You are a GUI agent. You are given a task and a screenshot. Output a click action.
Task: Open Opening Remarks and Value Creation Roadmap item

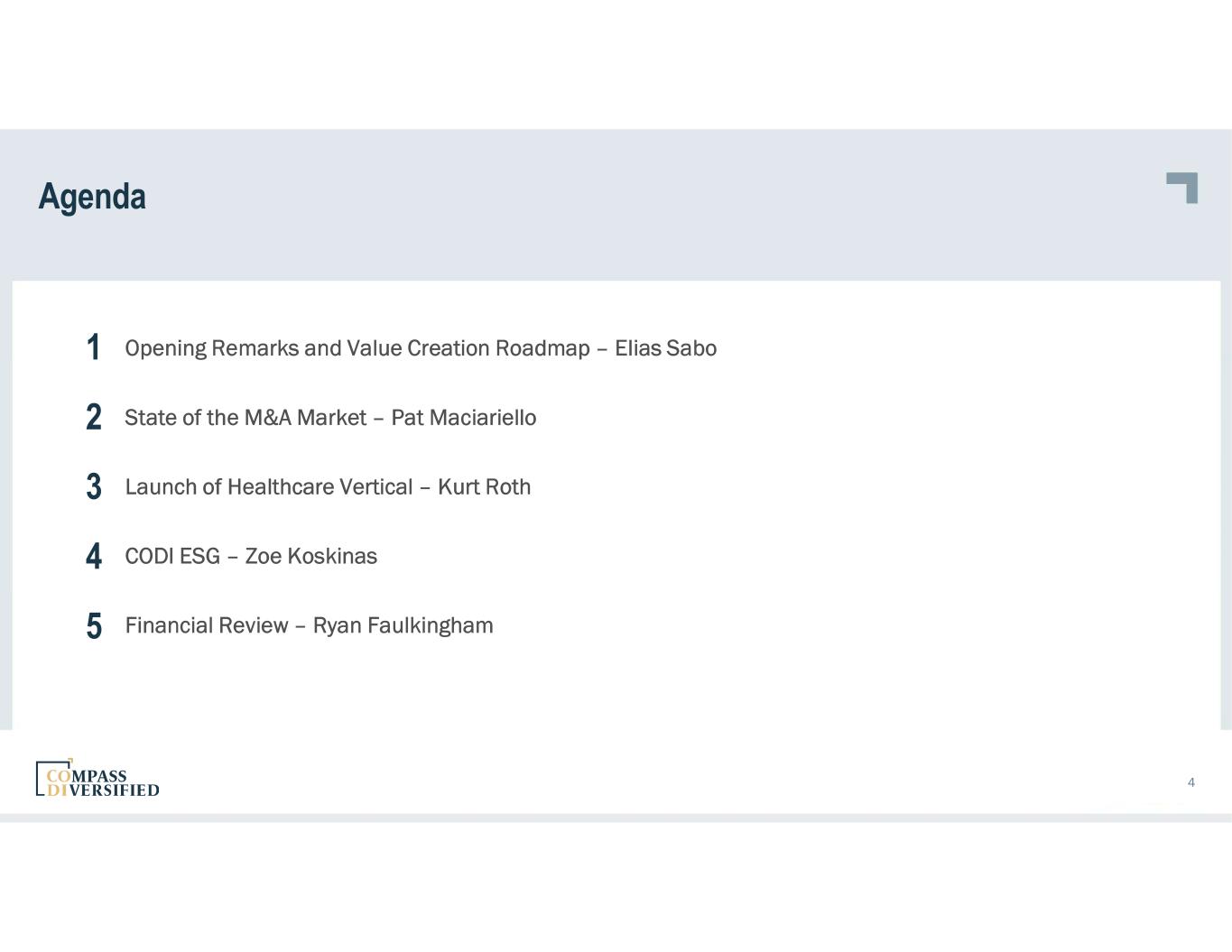[x=357, y=348]
